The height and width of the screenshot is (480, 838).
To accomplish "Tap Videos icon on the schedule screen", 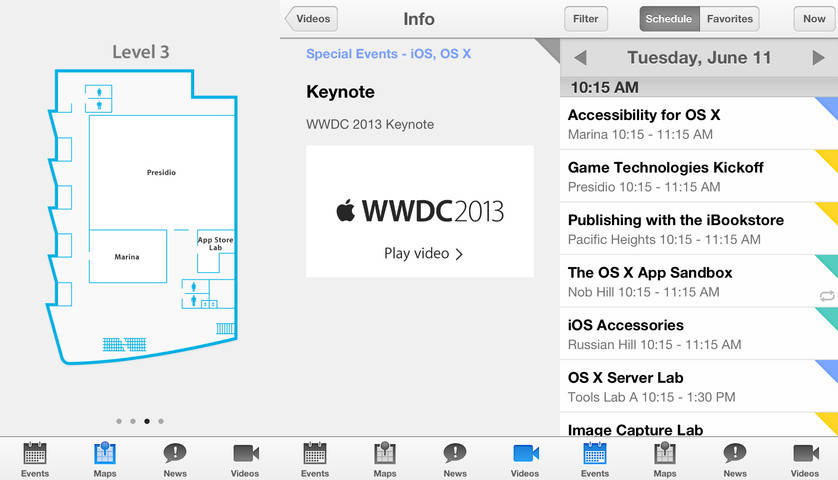I will pos(805,453).
